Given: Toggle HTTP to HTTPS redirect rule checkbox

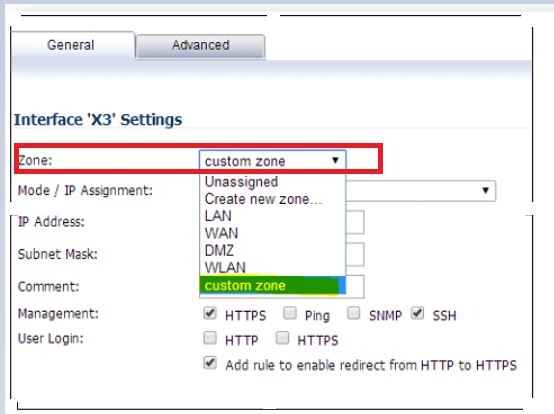Looking at the screenshot, I should point(210,363).
